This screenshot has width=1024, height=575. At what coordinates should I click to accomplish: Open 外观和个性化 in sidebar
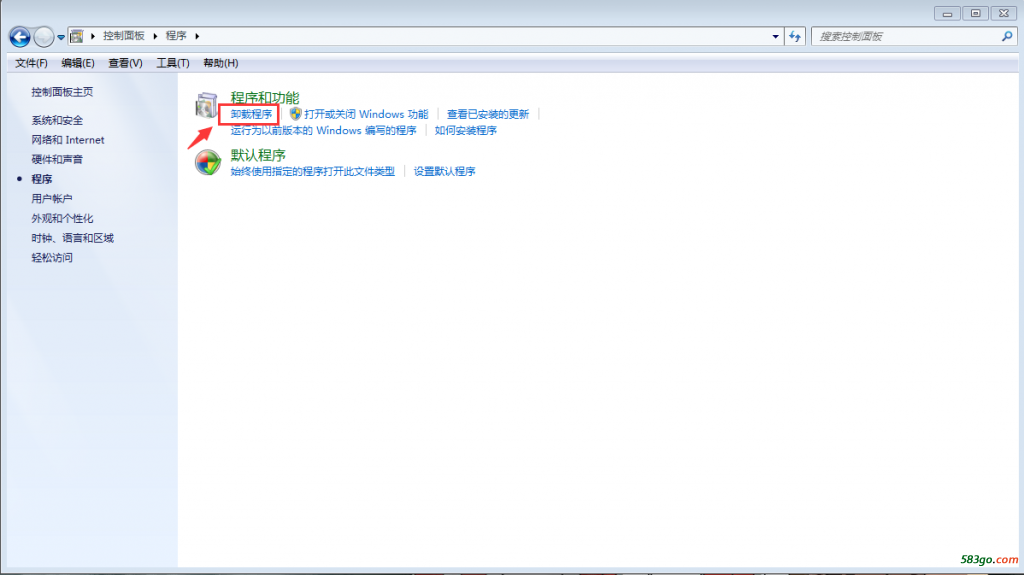click(x=62, y=218)
